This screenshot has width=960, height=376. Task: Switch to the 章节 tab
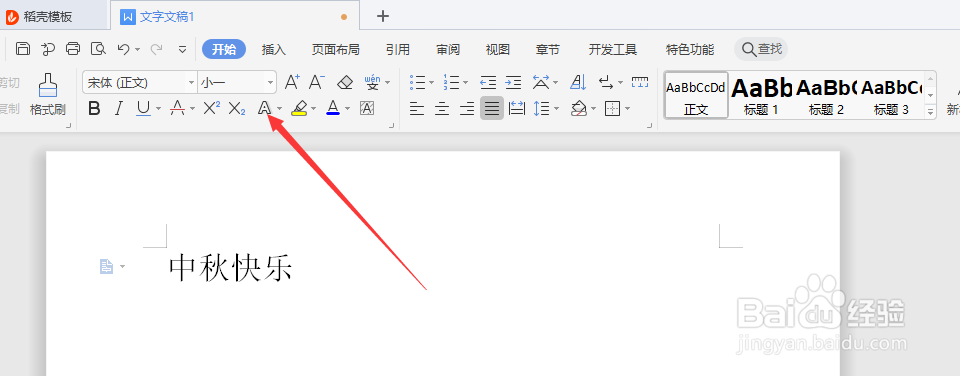tap(547, 50)
